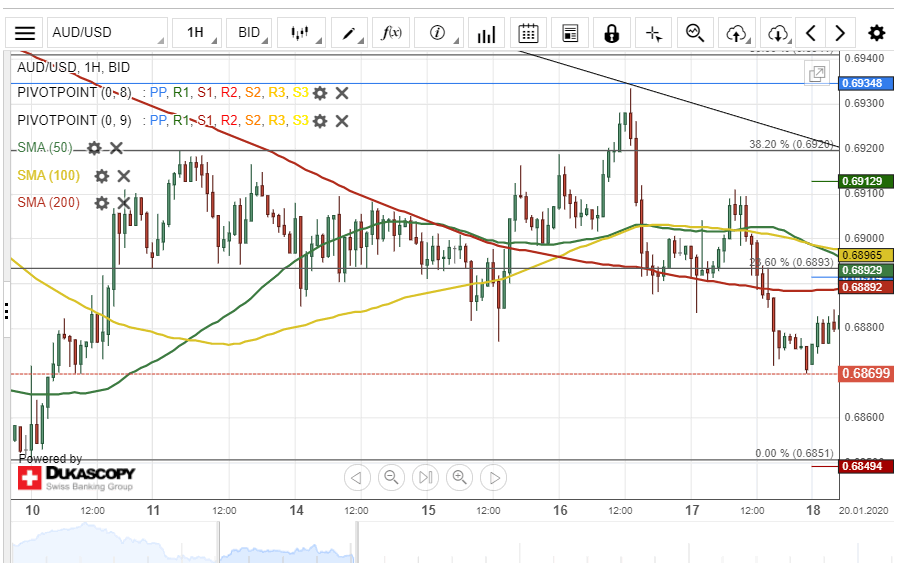This screenshot has height=563, width=899.
Task: Expand the BID price side dropdown
Action: point(249,33)
